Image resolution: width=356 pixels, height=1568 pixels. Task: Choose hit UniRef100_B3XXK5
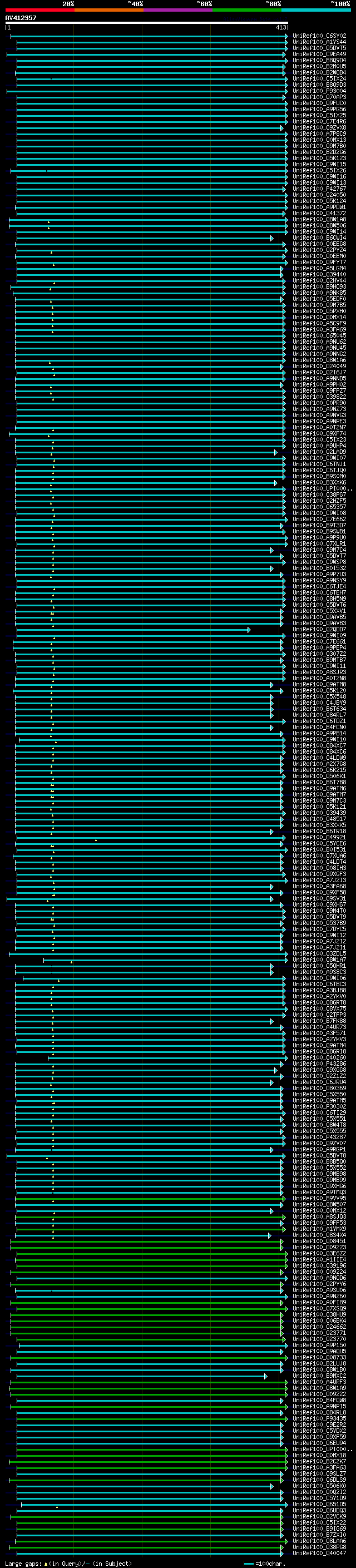click(x=319, y=825)
